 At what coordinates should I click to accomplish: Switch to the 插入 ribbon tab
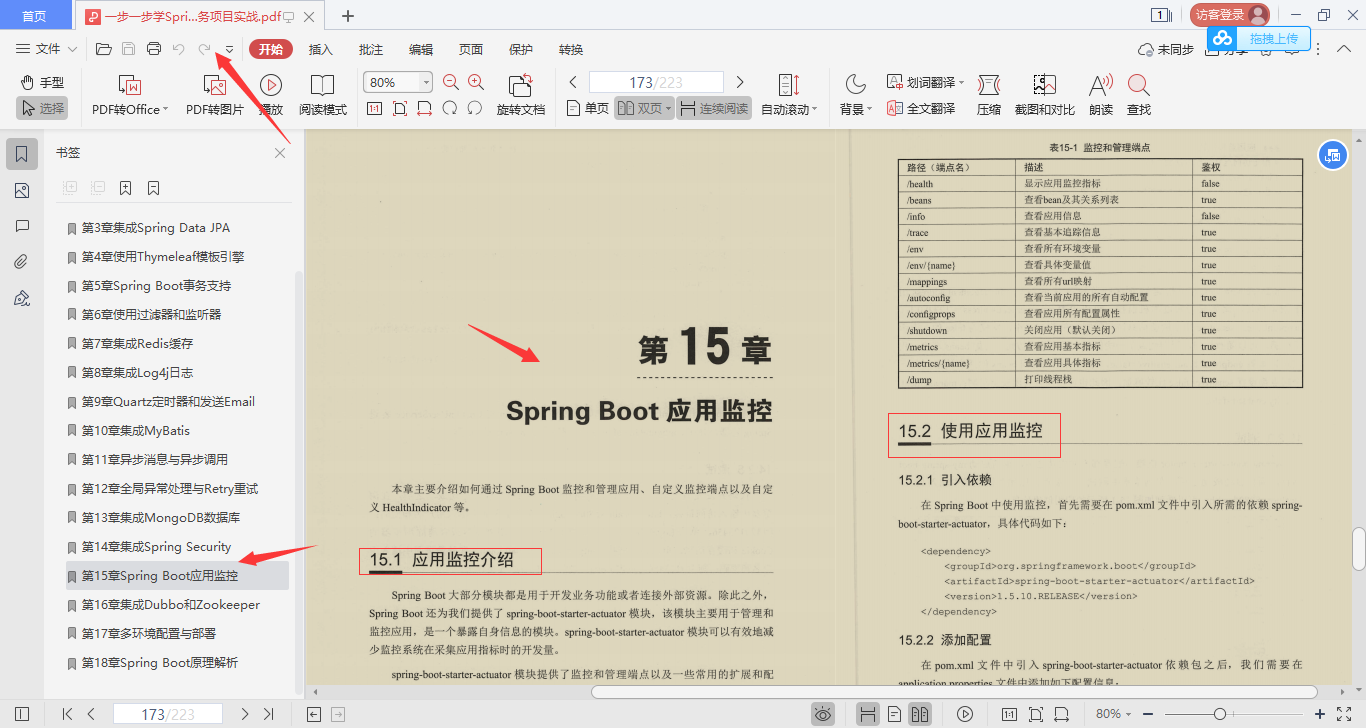(x=321, y=49)
